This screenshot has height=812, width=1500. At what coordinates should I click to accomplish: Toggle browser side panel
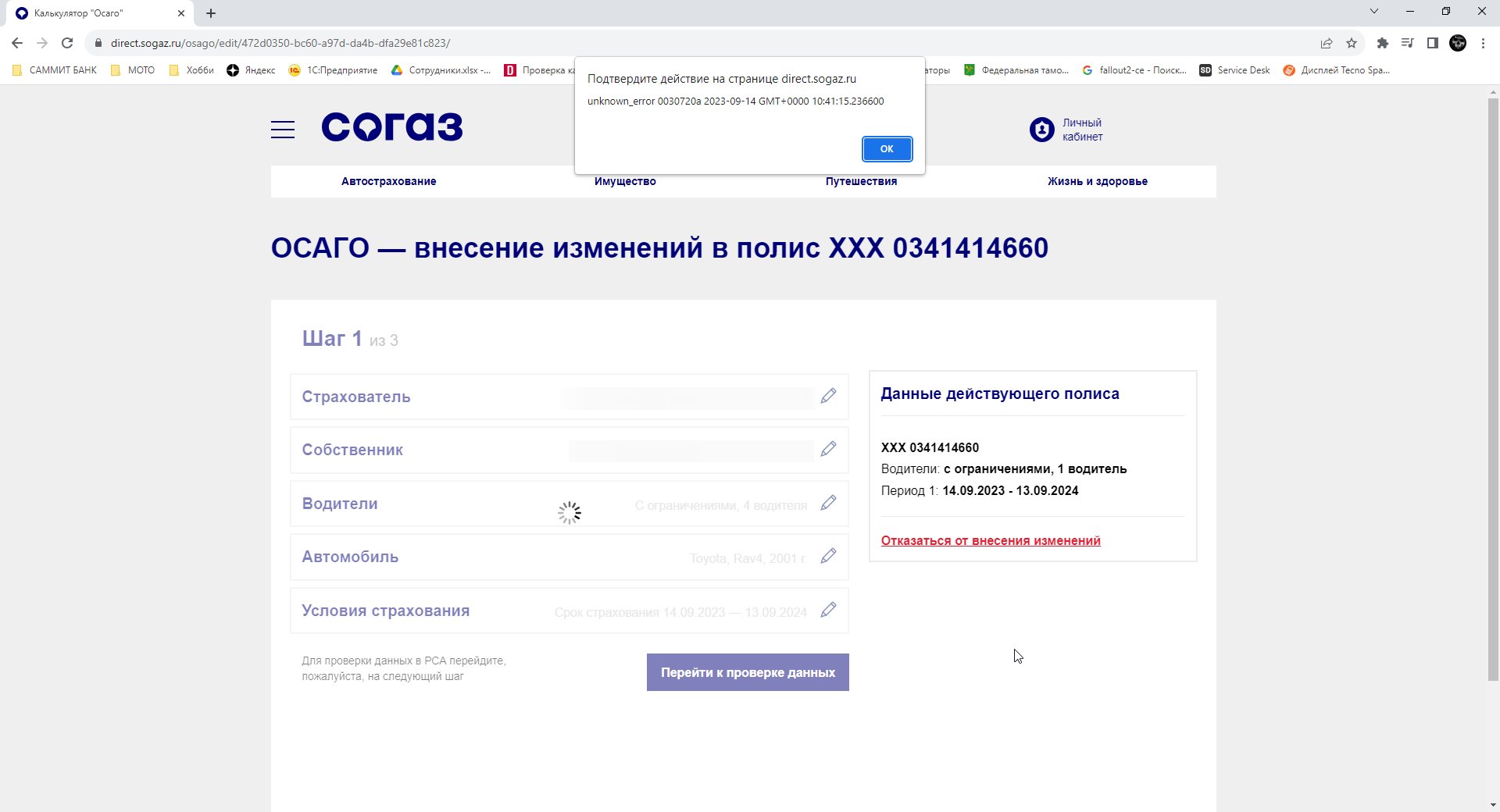(x=1433, y=43)
